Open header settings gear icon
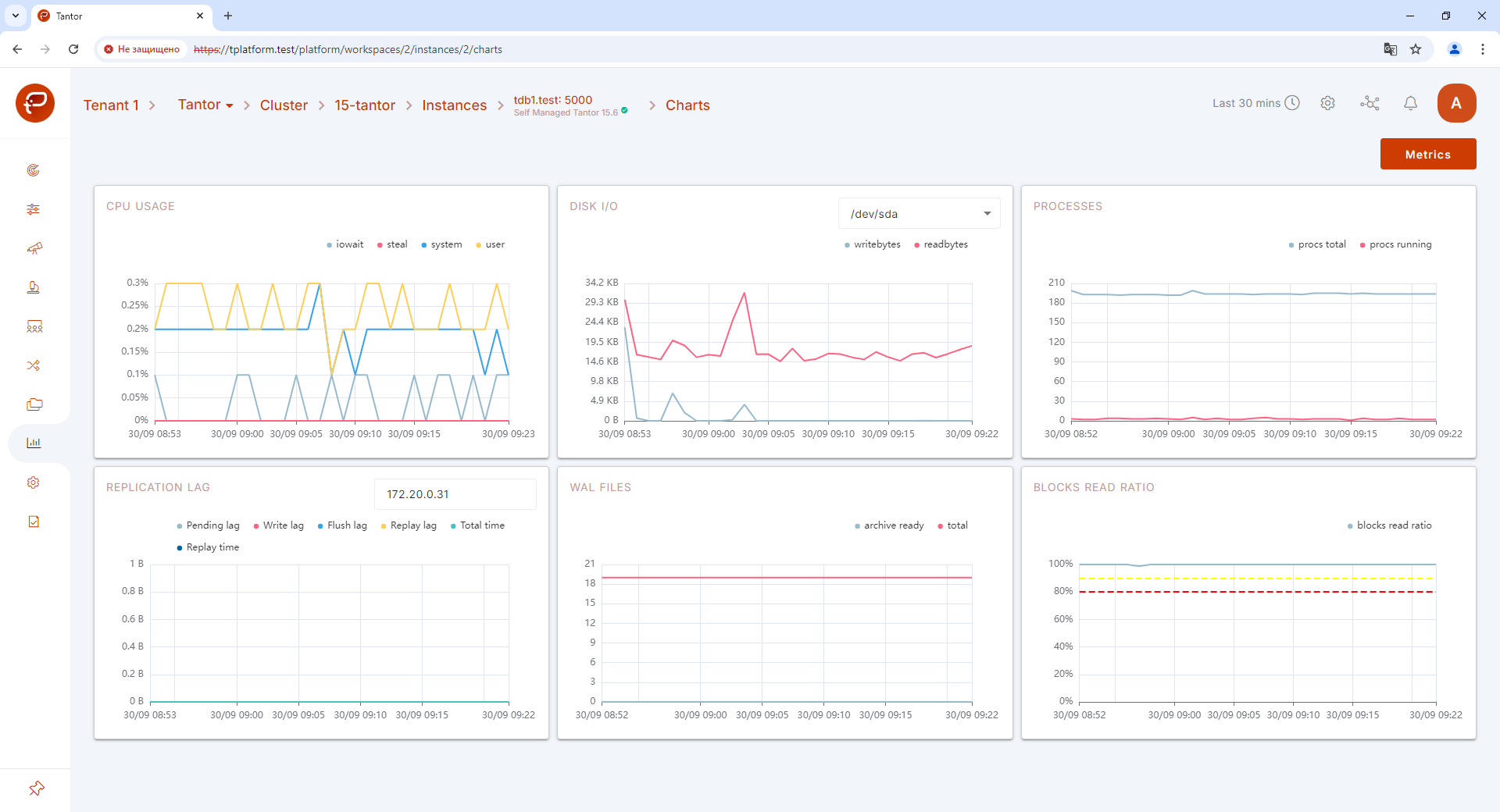Image resolution: width=1500 pixels, height=812 pixels. (x=1328, y=103)
